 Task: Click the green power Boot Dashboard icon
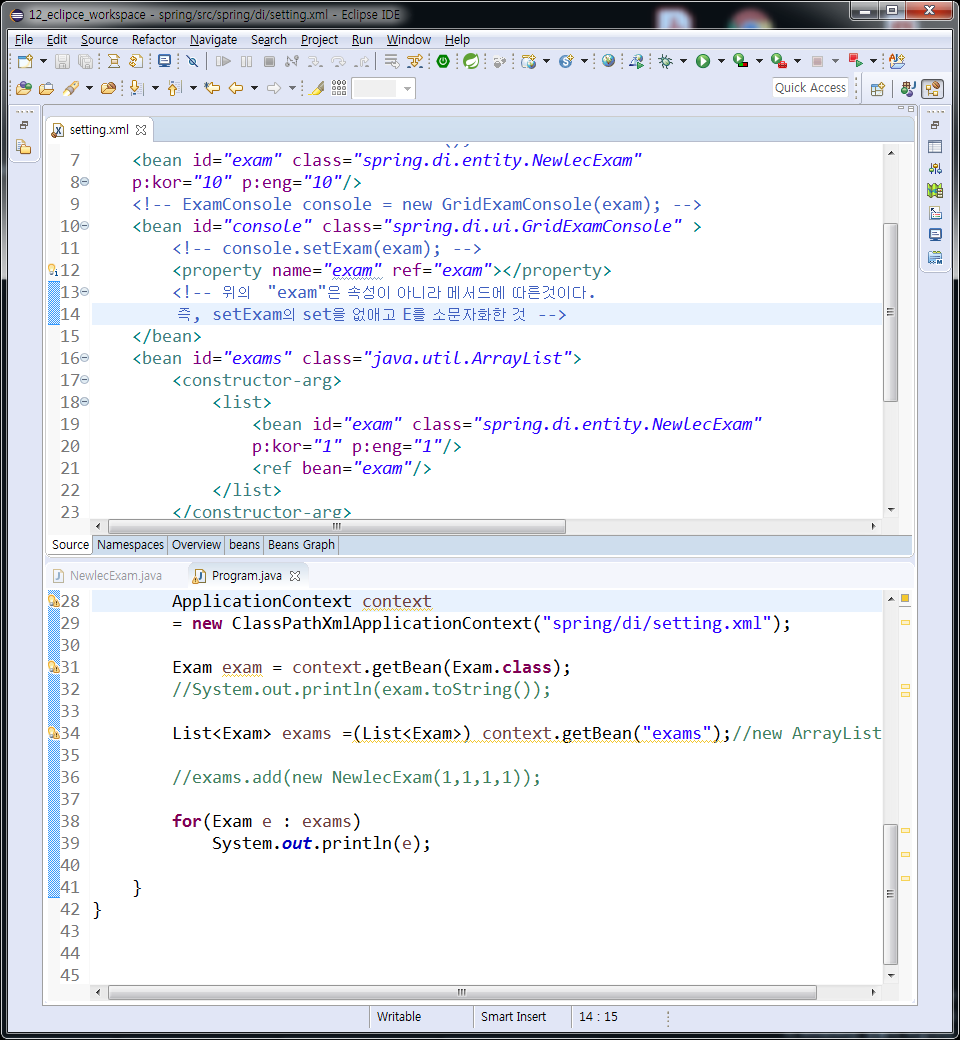point(443,62)
